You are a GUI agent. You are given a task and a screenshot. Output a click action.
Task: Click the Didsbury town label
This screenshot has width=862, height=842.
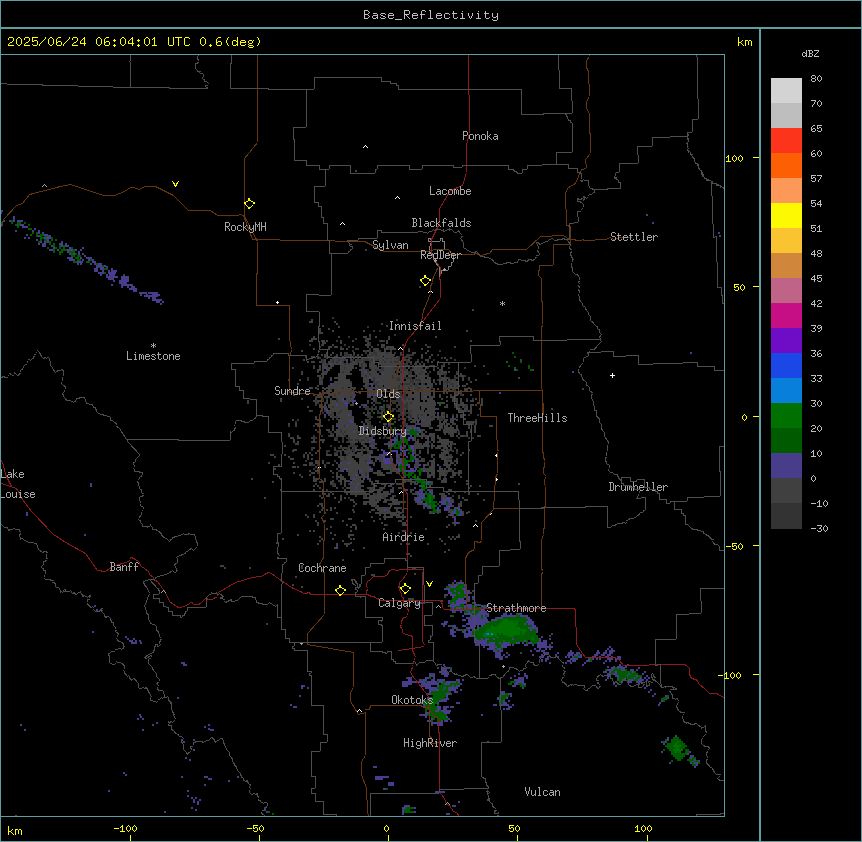pyautogui.click(x=383, y=431)
